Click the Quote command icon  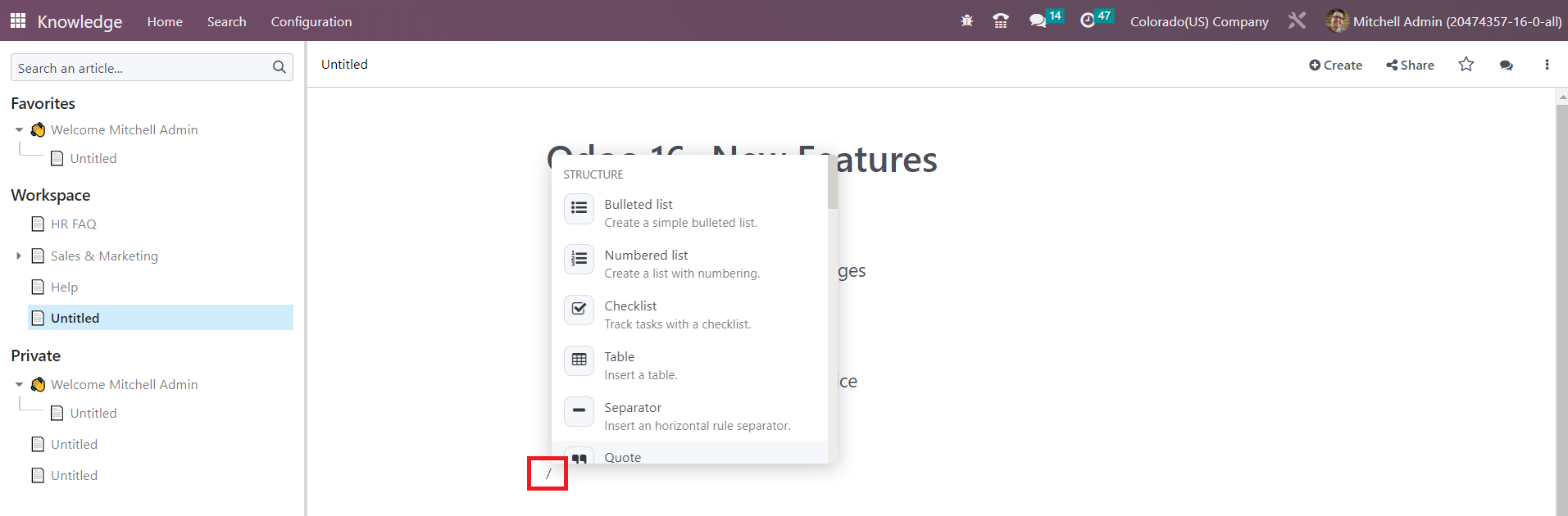(x=579, y=457)
